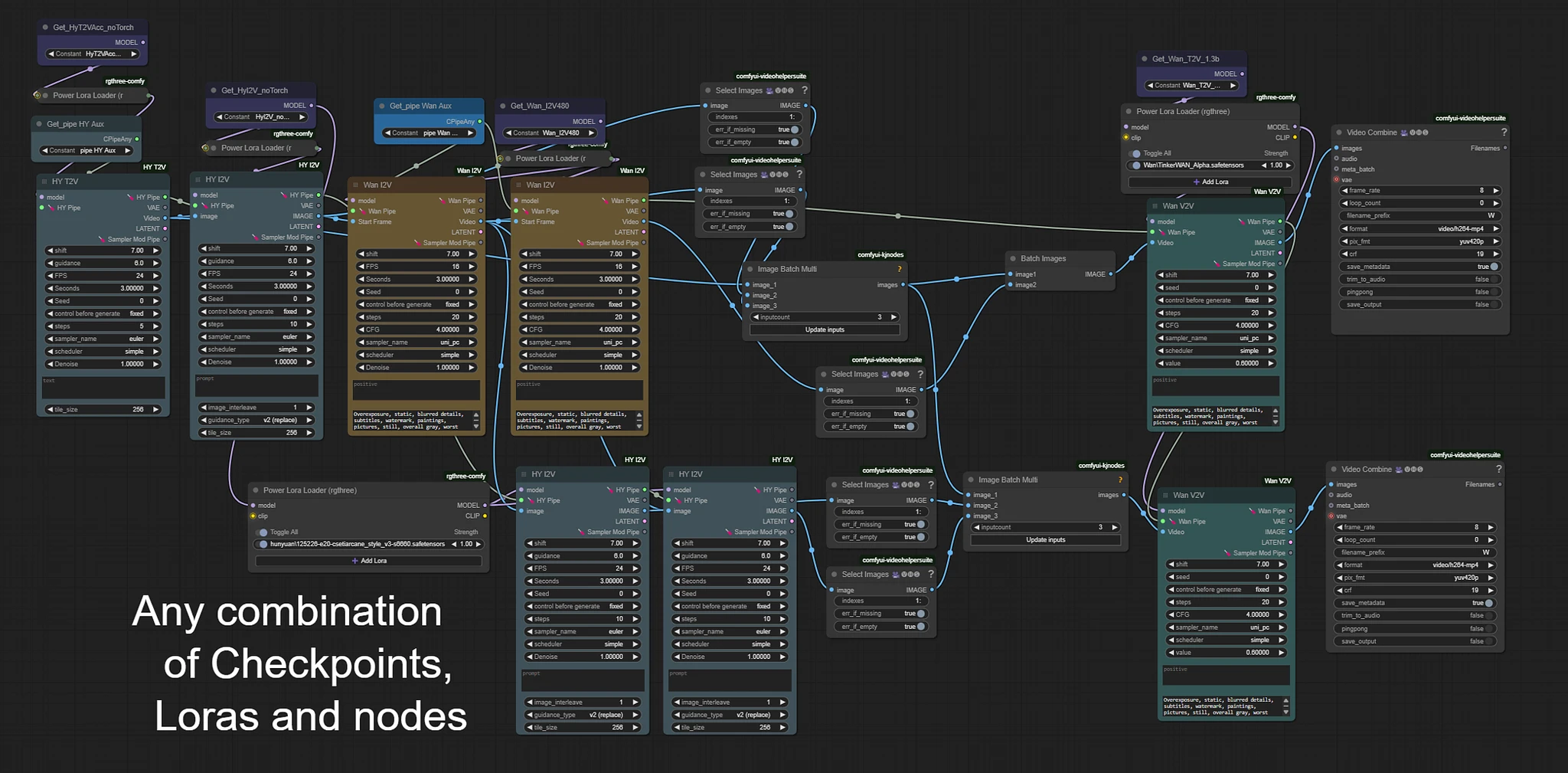
Task: Click MODEL output socket on Get_Wan_T2V_1.3b
Action: (x=1242, y=74)
